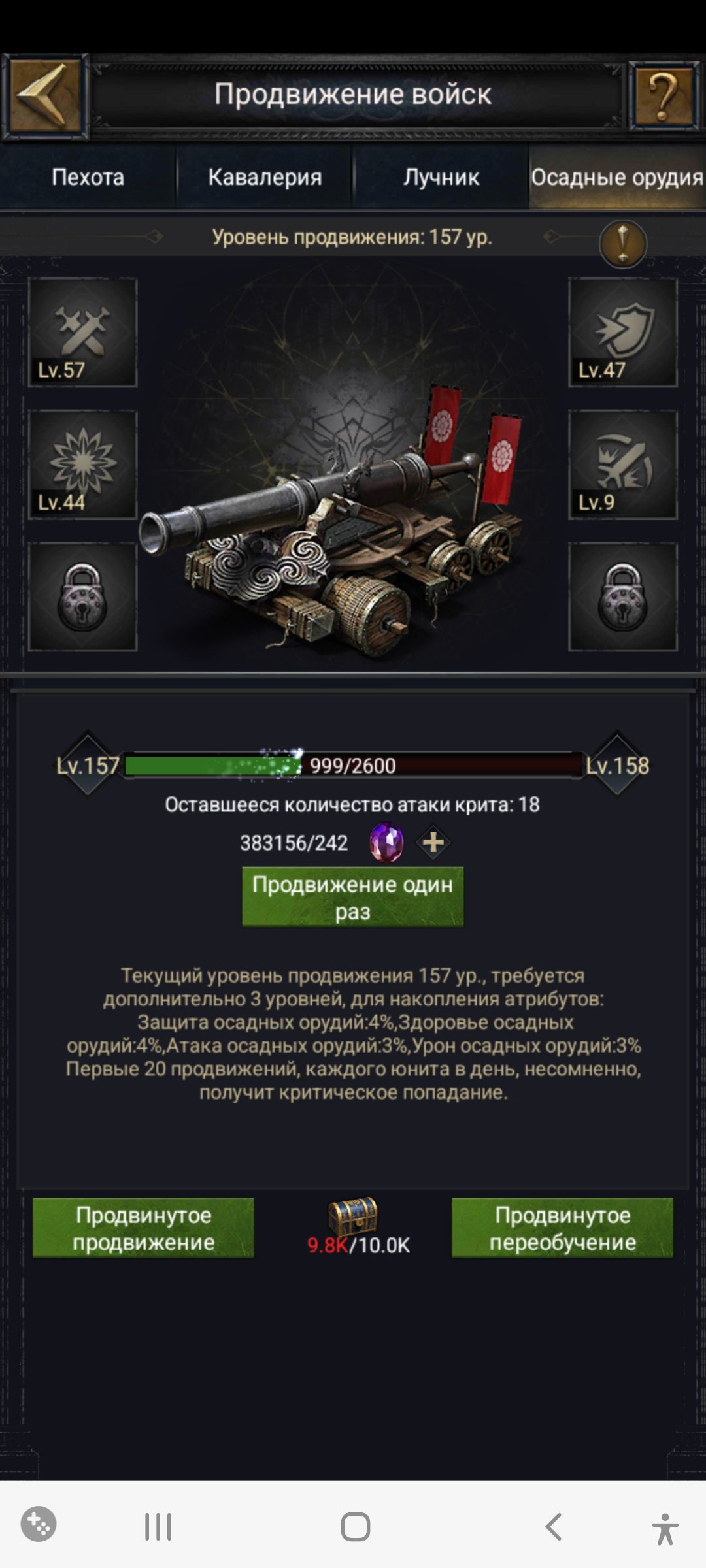
Task: Tap the locked skill slot on right
Action: pos(623,596)
